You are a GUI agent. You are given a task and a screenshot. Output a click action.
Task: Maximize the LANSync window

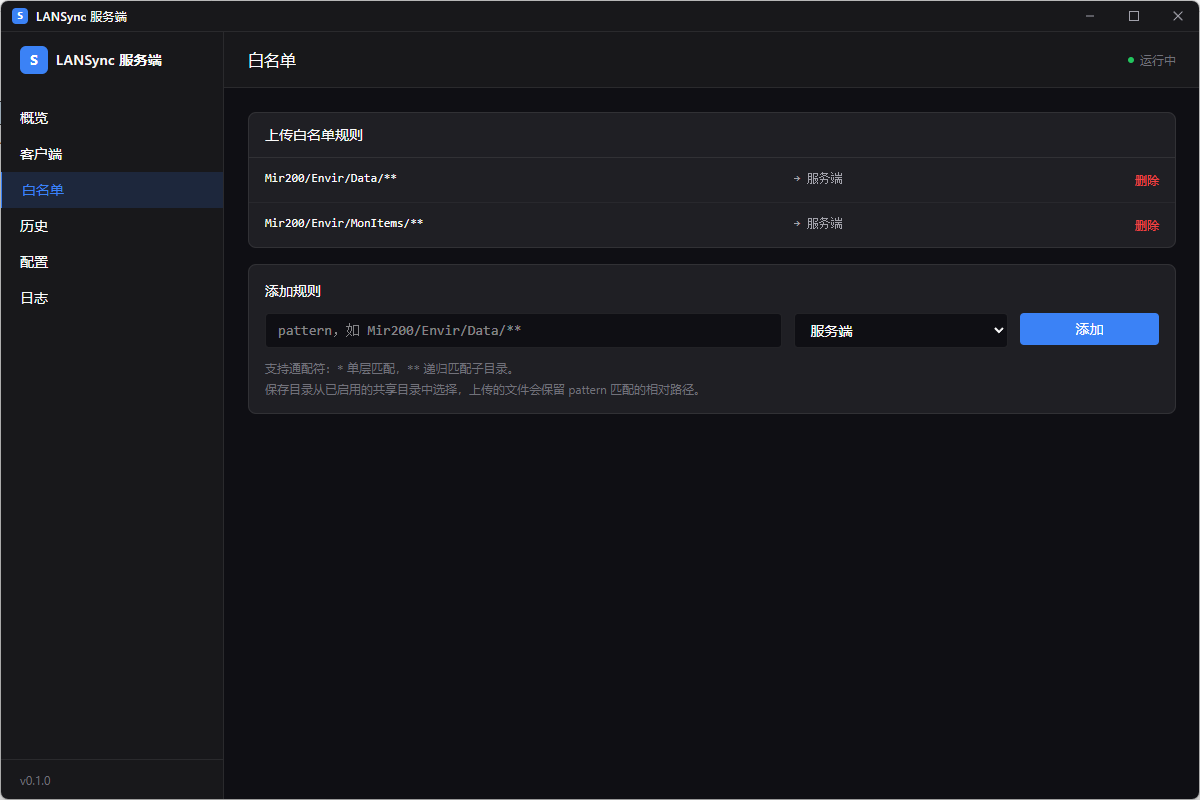coord(1134,16)
